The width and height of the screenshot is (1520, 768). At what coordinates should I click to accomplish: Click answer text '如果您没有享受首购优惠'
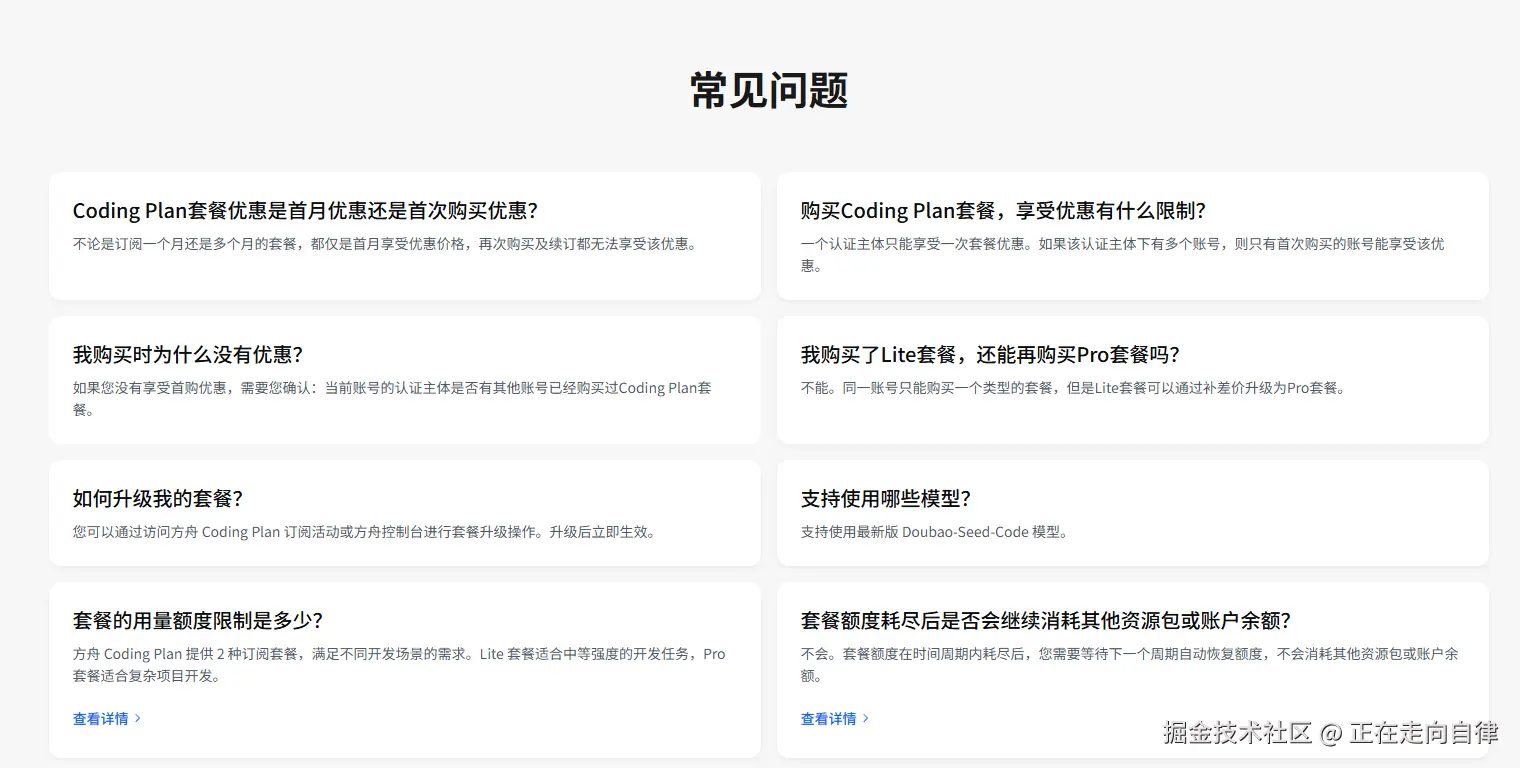point(150,388)
